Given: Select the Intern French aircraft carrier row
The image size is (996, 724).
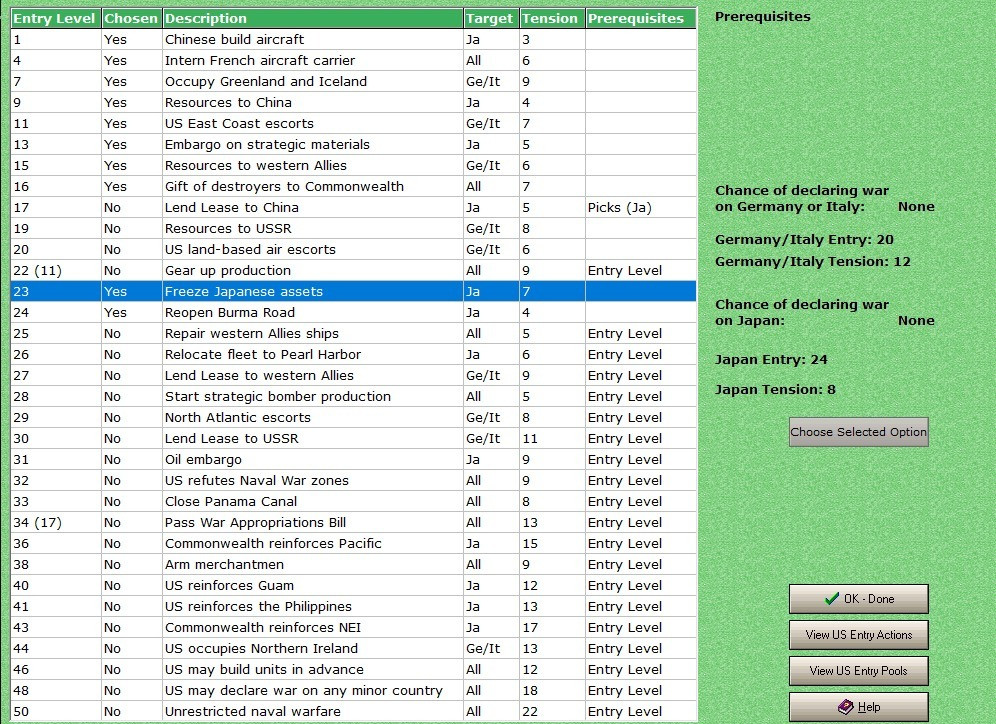Looking at the screenshot, I should (353, 60).
